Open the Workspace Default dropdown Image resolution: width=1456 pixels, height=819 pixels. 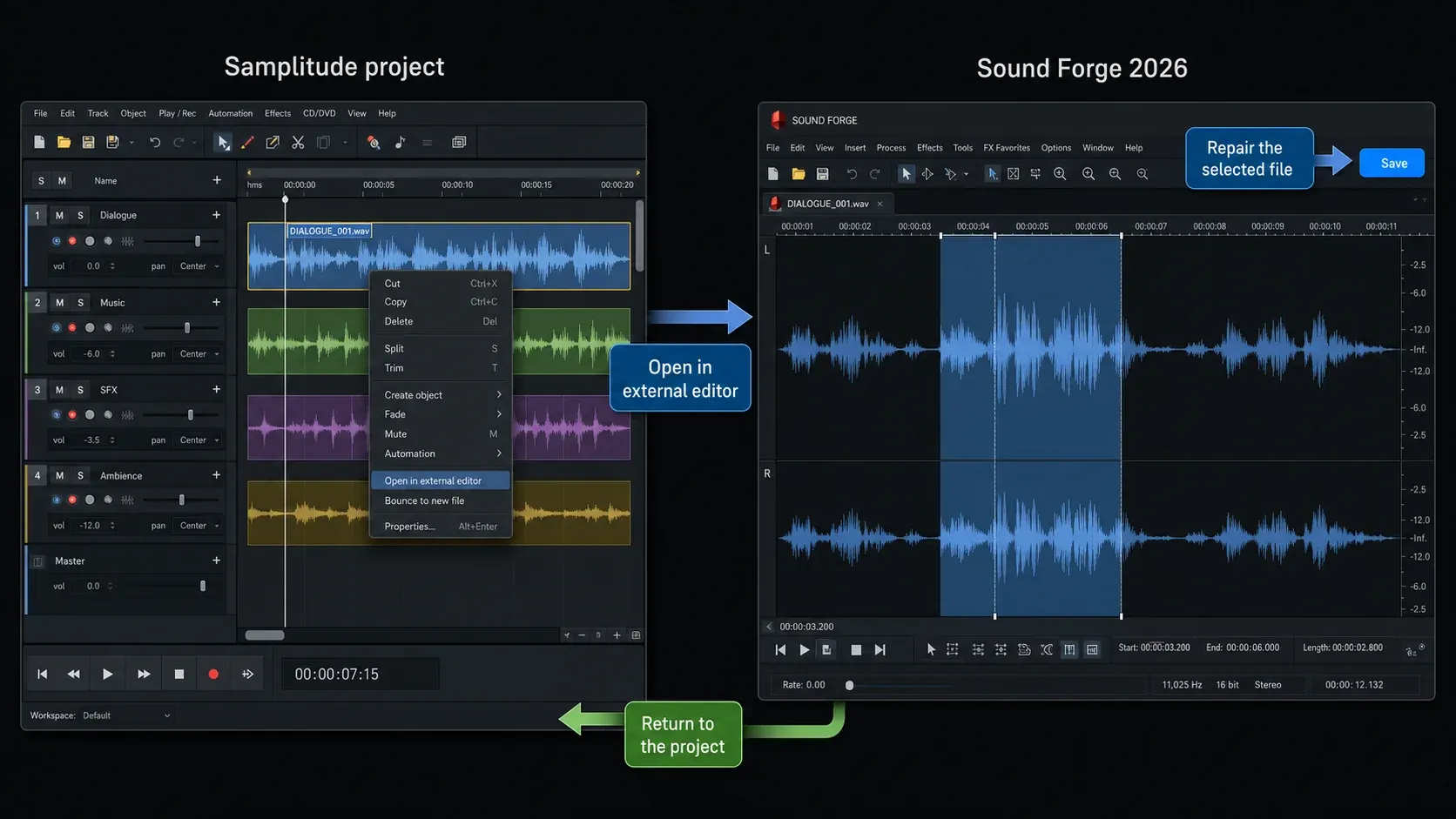[x=126, y=715]
